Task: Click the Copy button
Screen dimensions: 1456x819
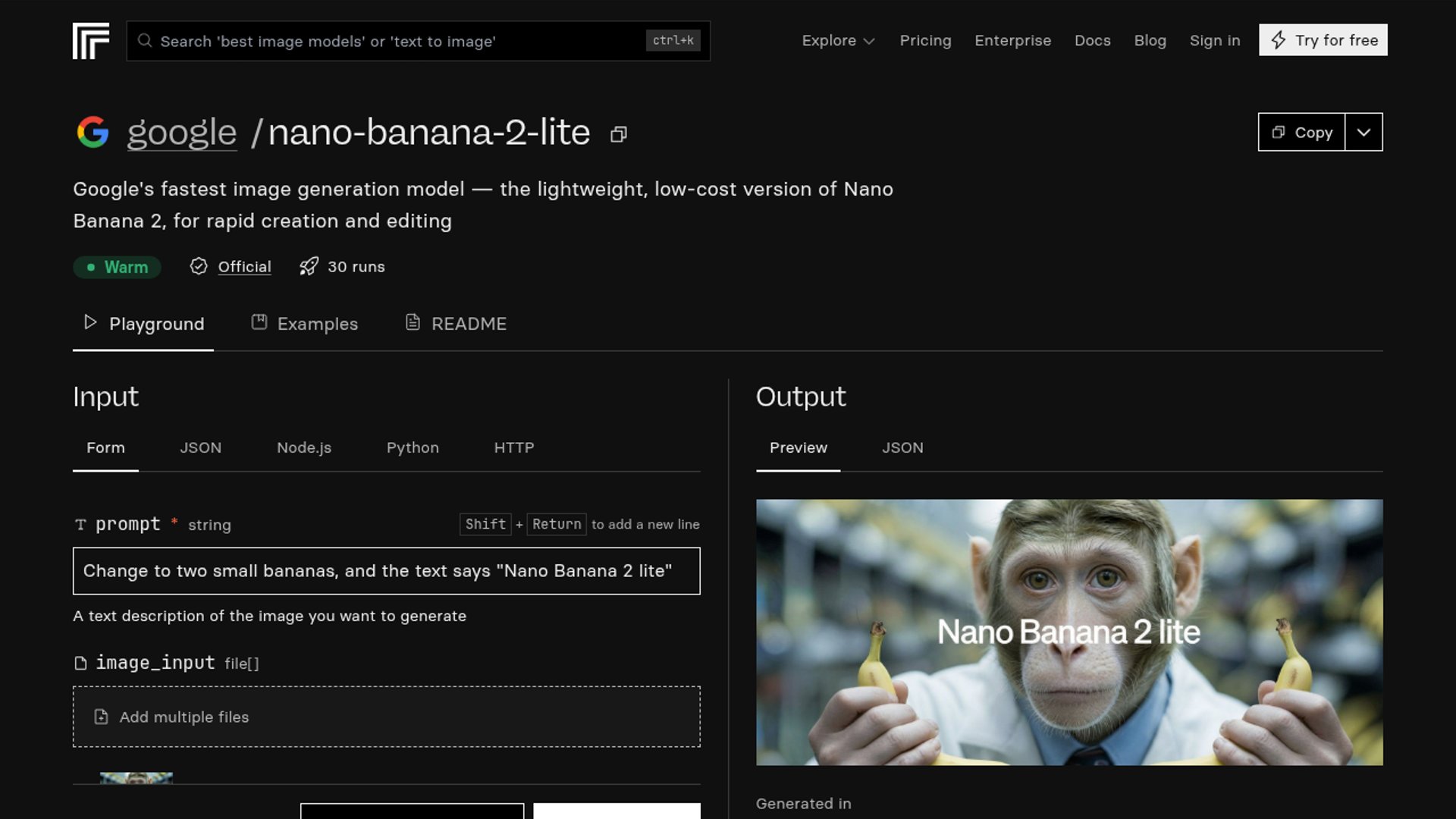Action: coord(1302,132)
